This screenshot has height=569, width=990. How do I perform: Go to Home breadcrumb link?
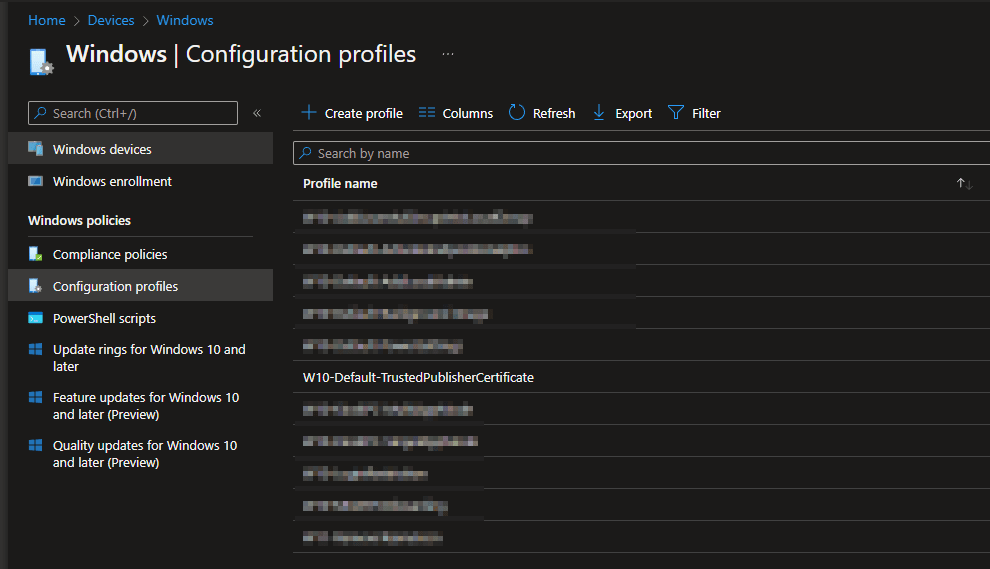tap(46, 20)
